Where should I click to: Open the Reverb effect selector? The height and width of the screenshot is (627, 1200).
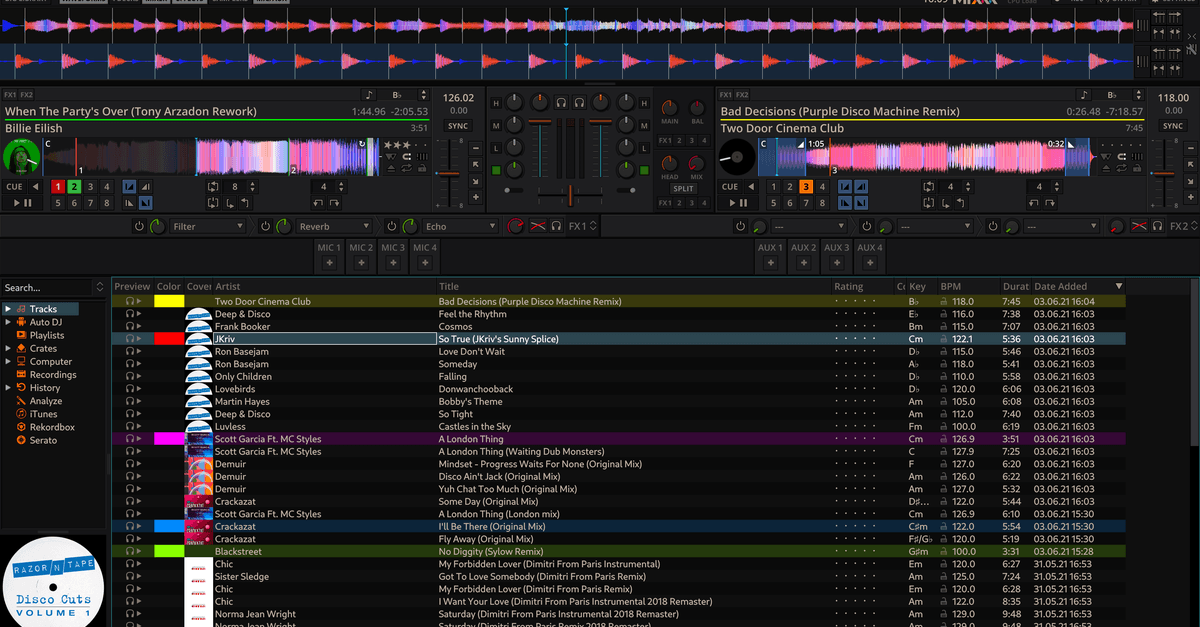pyautogui.click(x=333, y=225)
